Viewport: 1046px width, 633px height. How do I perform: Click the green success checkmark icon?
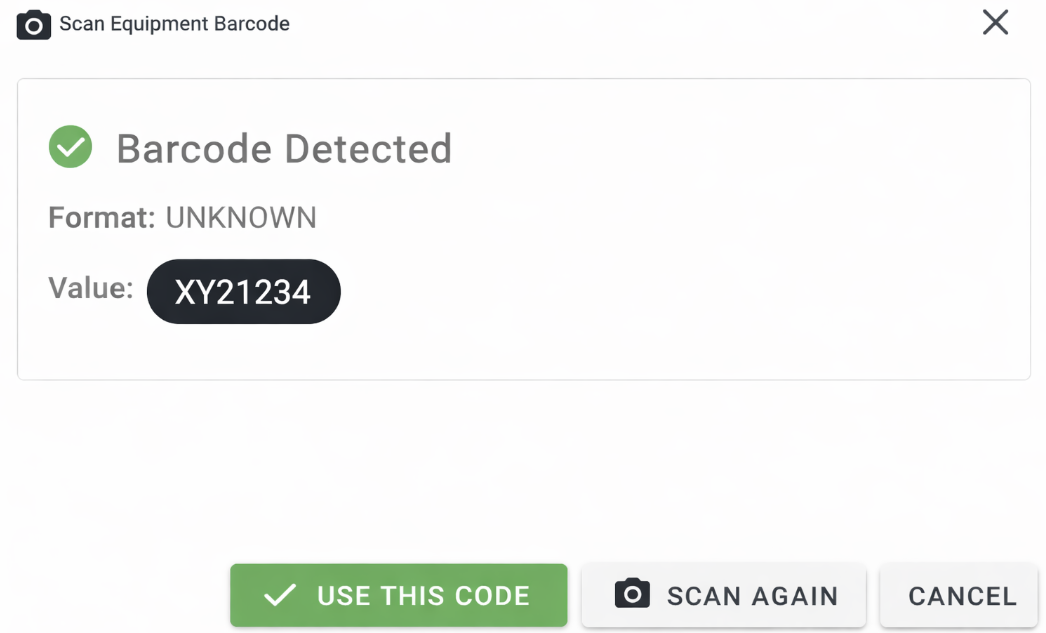coord(70,148)
